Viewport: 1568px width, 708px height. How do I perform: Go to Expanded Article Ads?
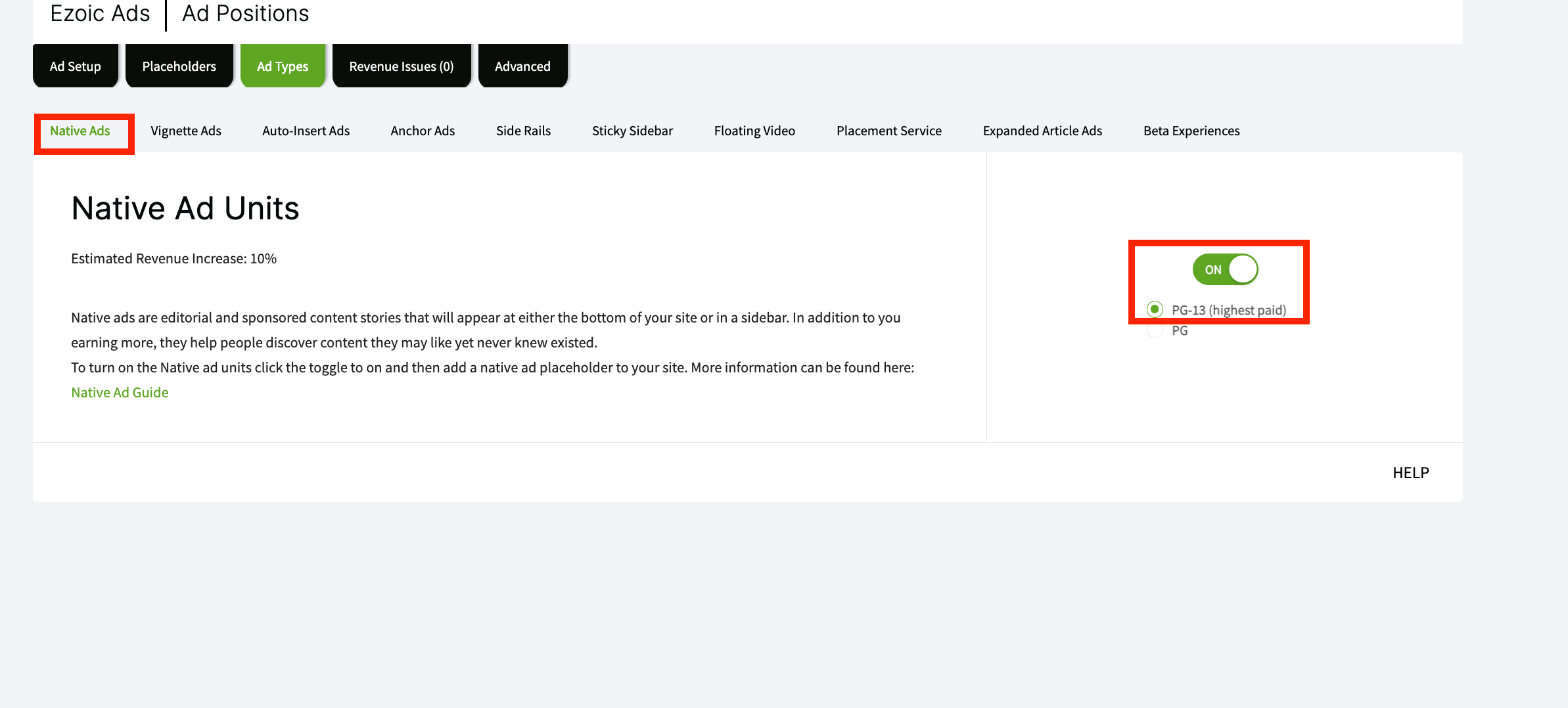[x=1043, y=131]
